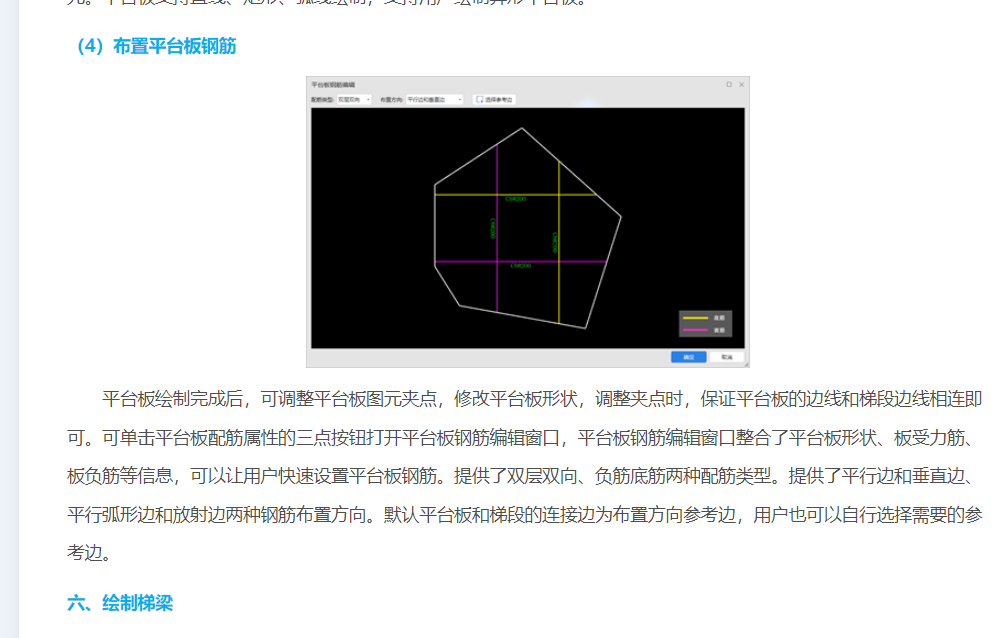Click the blue 确定 button in the dialog
Viewport: 999px width, 638px height.
[689, 357]
